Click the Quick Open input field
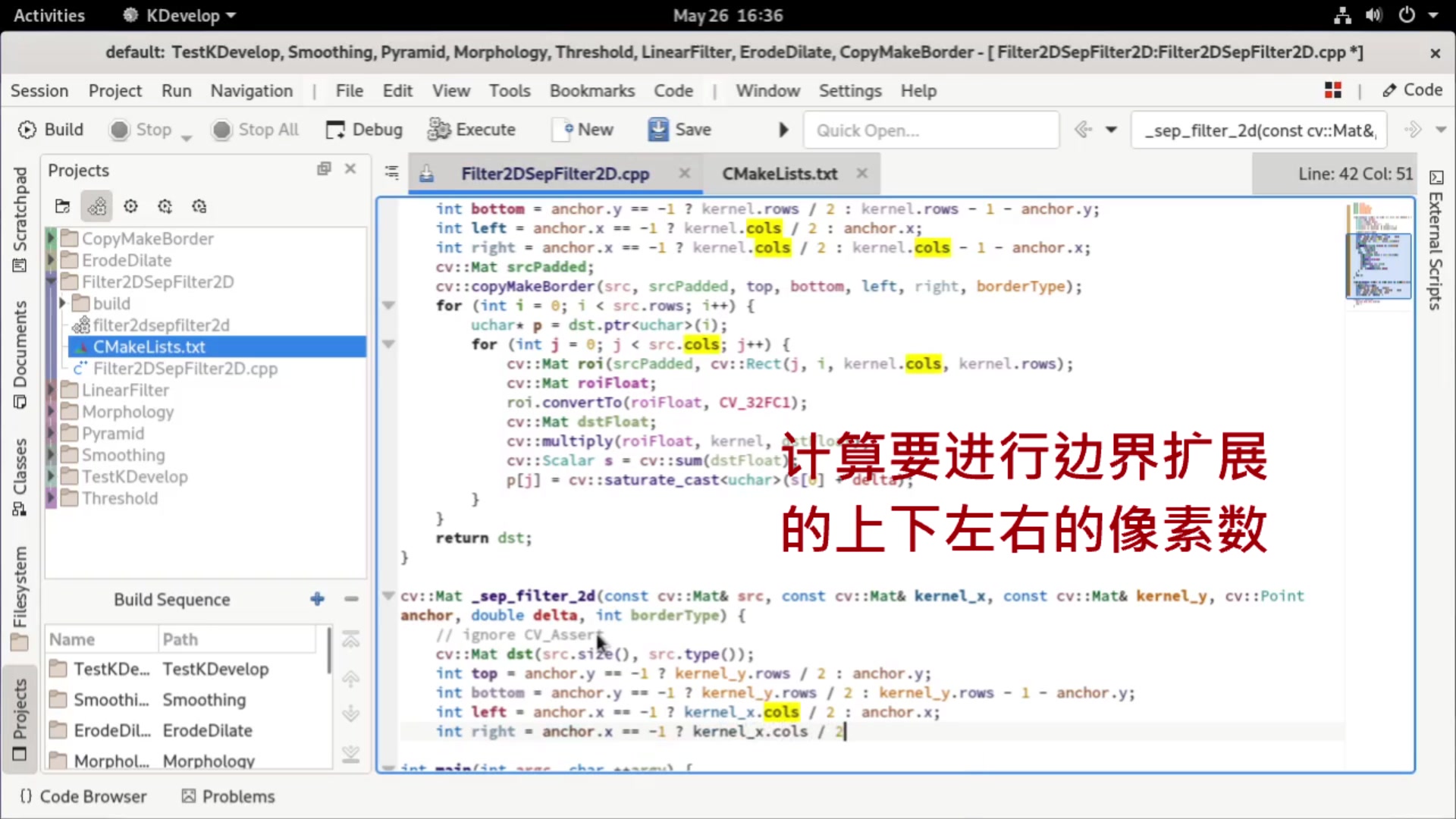This screenshot has height=819, width=1456. (x=930, y=130)
